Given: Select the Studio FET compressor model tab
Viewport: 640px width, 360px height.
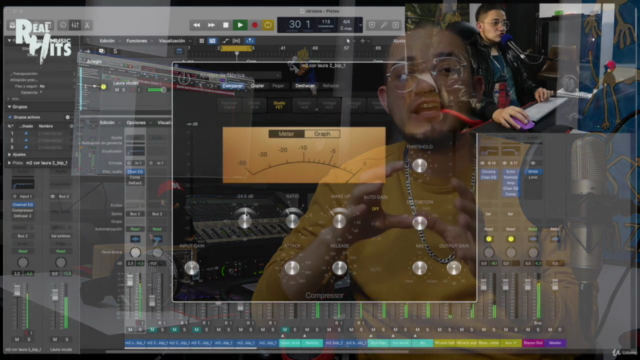Looking at the screenshot, I should pyautogui.click(x=279, y=105).
